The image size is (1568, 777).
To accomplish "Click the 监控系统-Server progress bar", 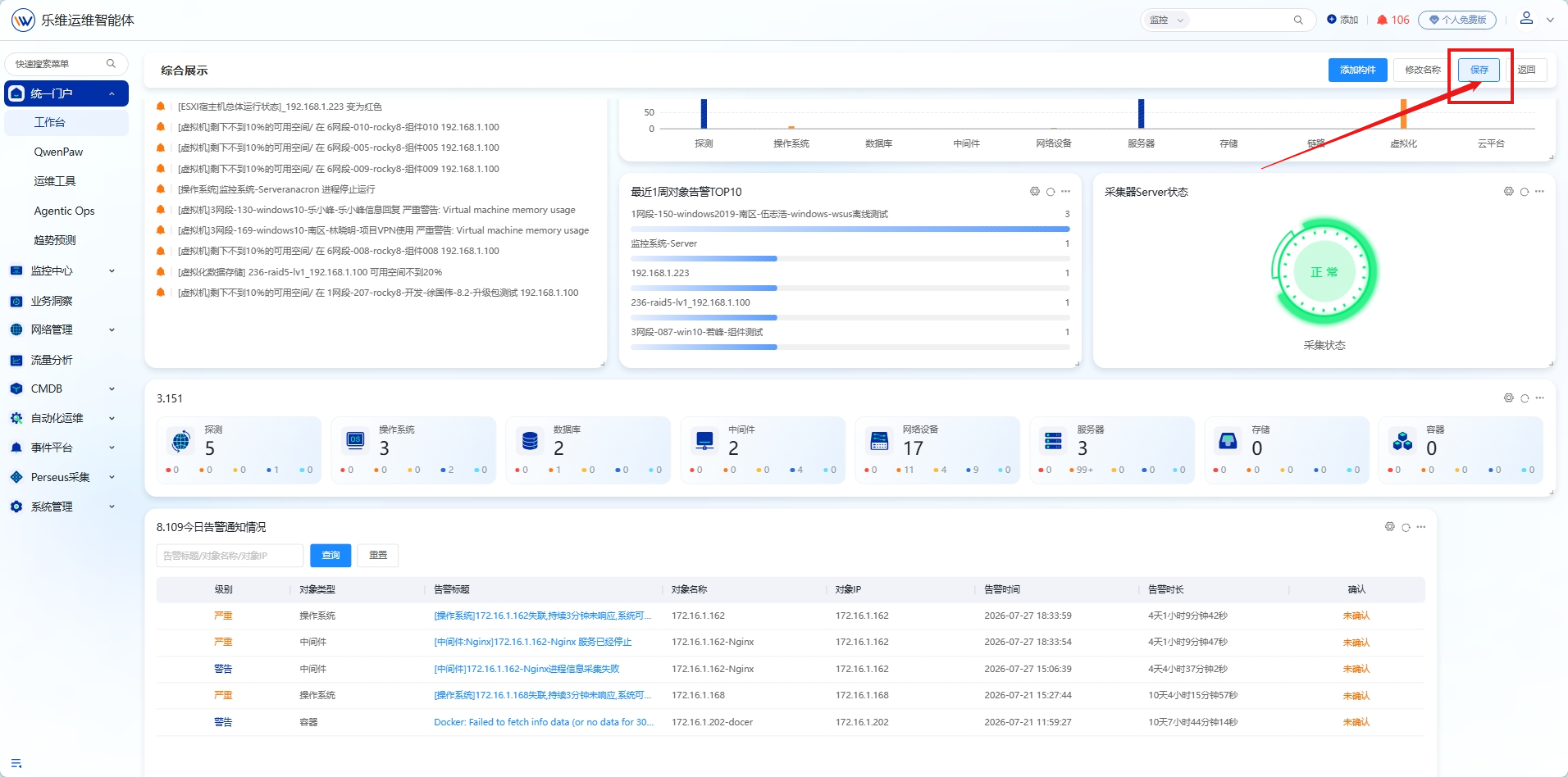I will click(x=850, y=258).
